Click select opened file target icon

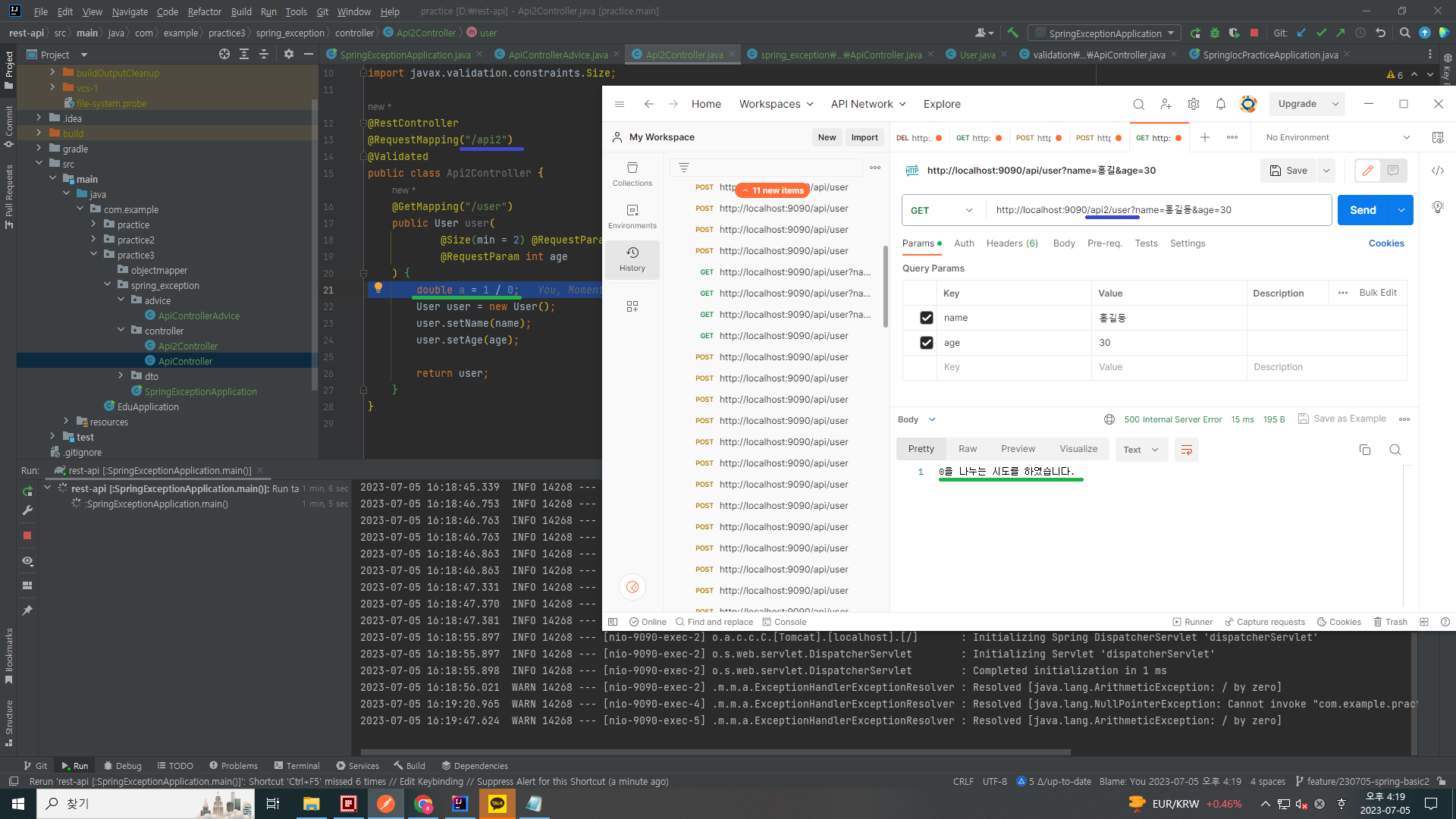pos(224,54)
